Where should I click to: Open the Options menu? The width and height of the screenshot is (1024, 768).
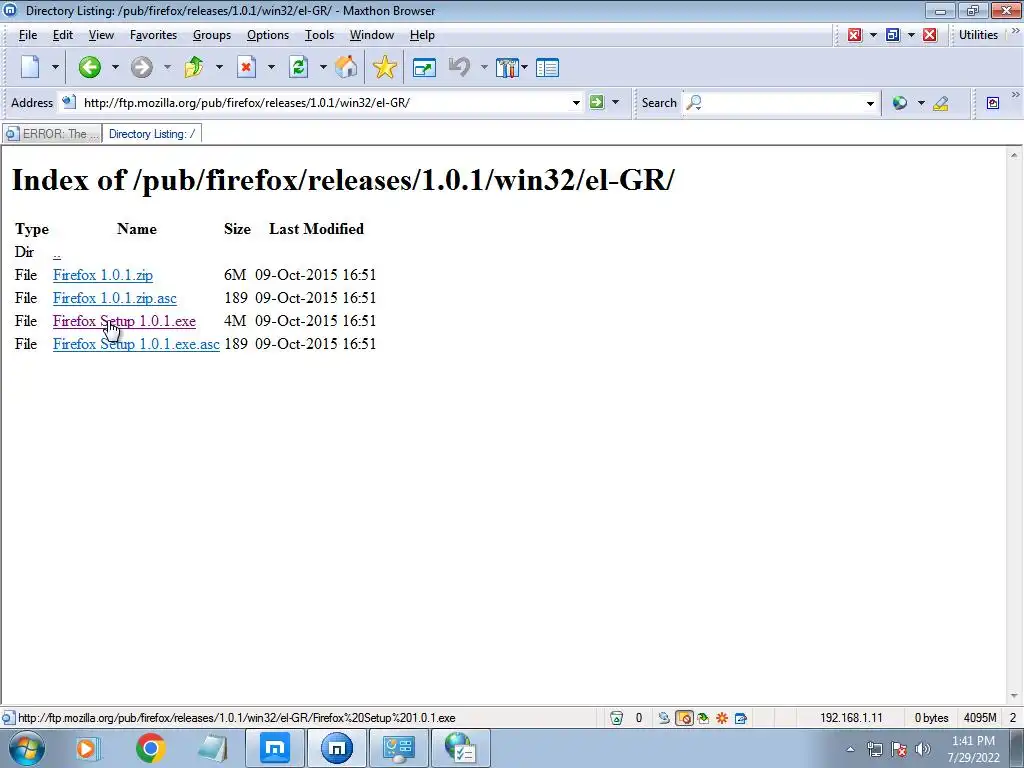click(x=268, y=35)
